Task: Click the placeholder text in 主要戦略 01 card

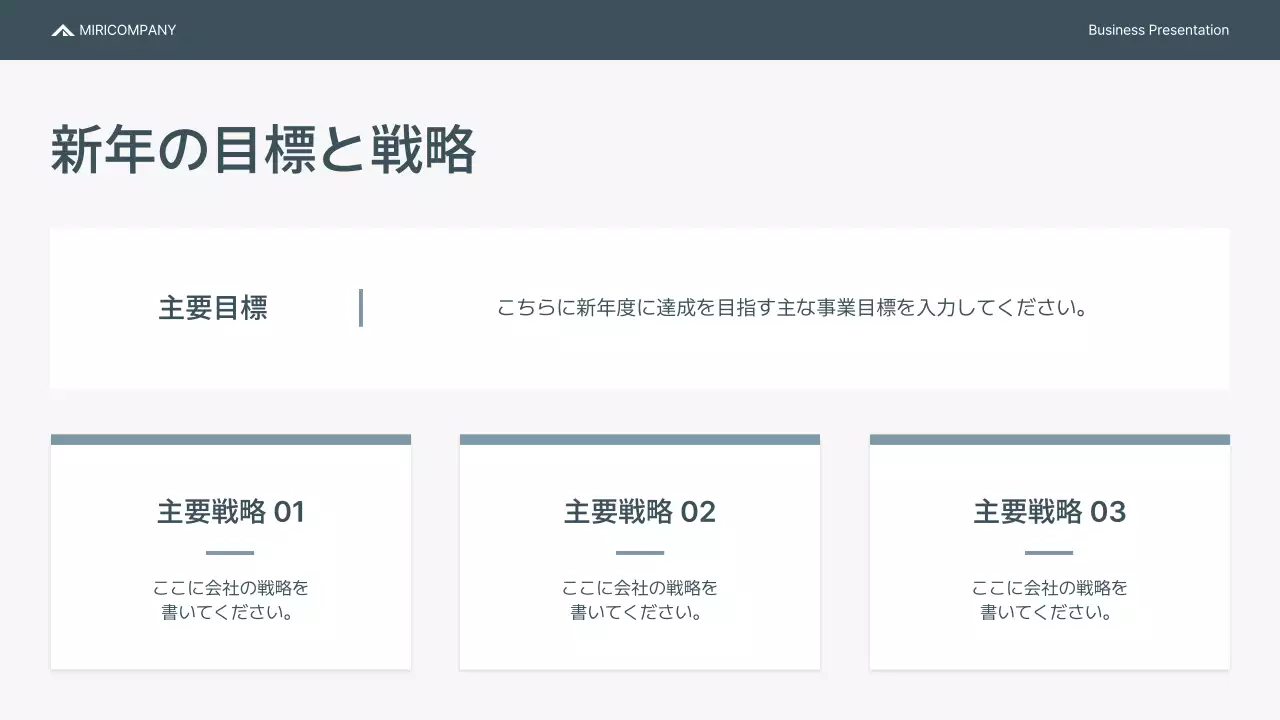Action: point(231,600)
